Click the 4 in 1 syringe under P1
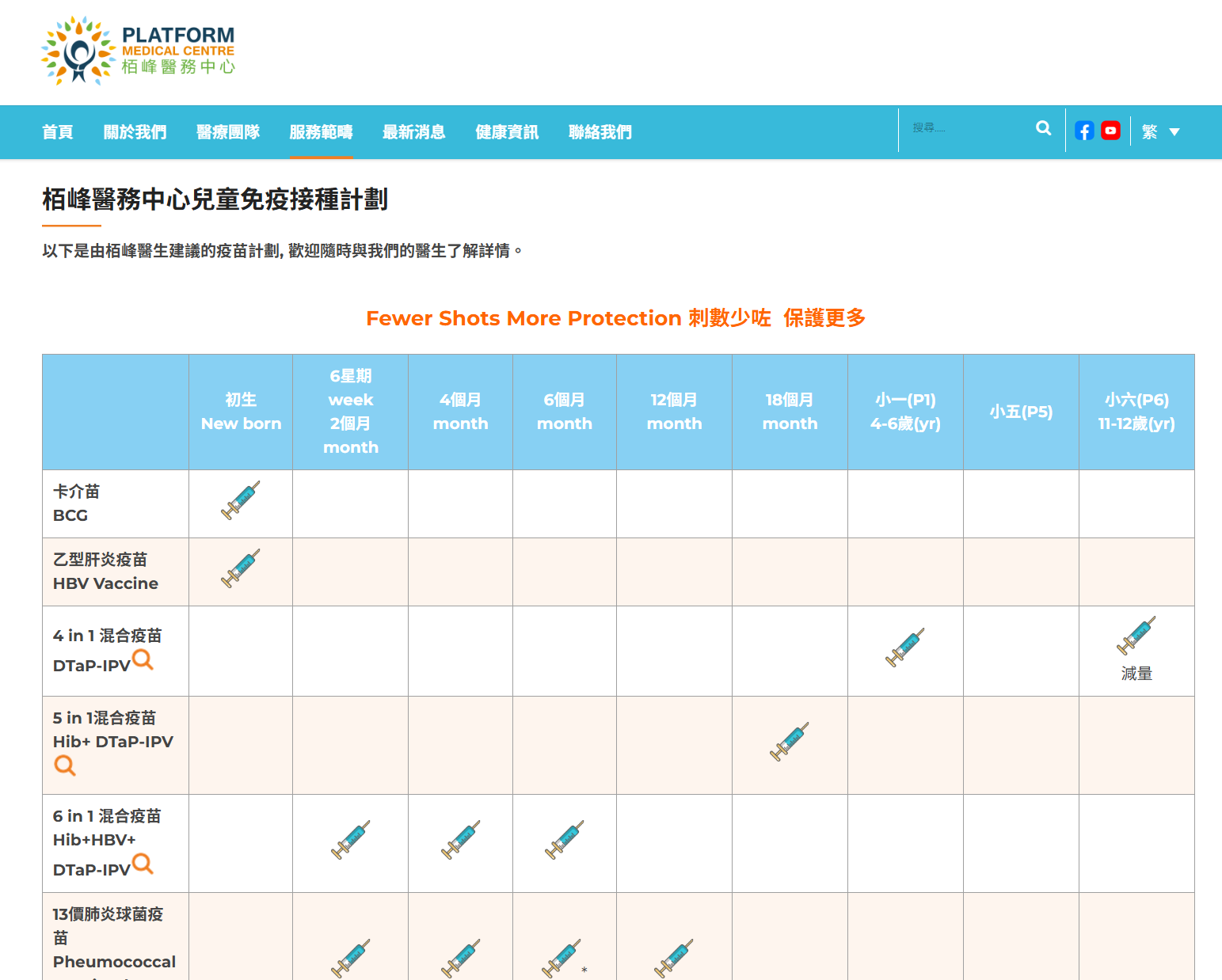 pos(905,648)
